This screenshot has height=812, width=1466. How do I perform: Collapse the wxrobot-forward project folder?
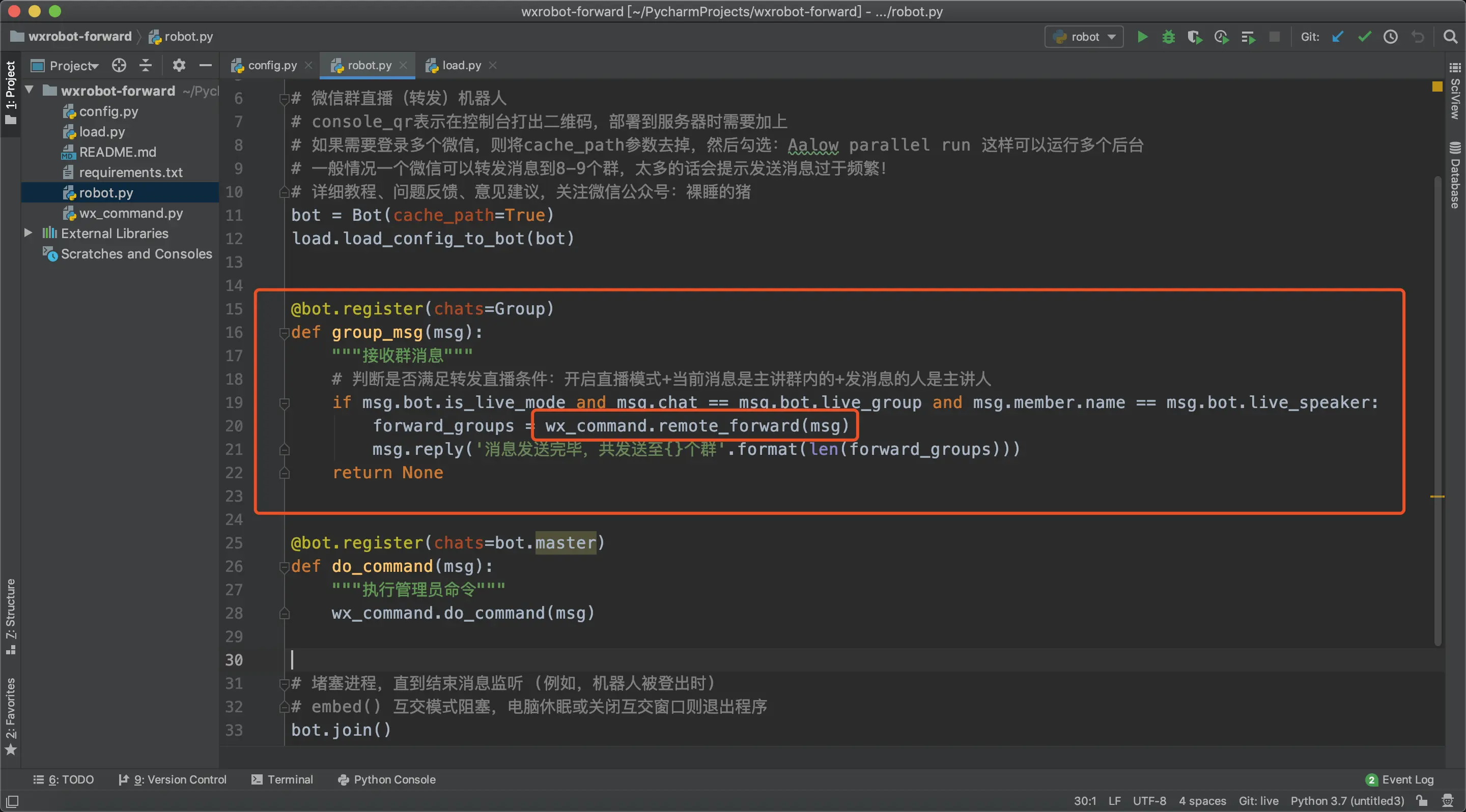29,91
